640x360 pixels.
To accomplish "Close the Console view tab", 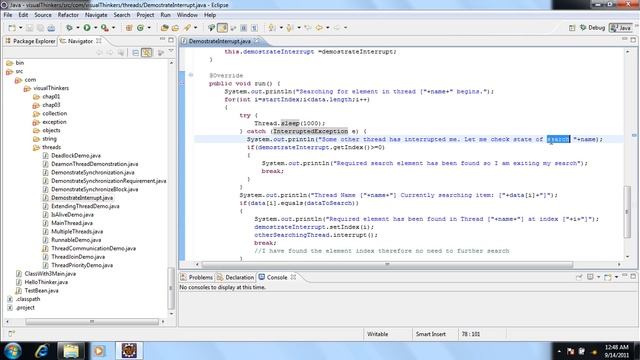I will click(x=293, y=277).
